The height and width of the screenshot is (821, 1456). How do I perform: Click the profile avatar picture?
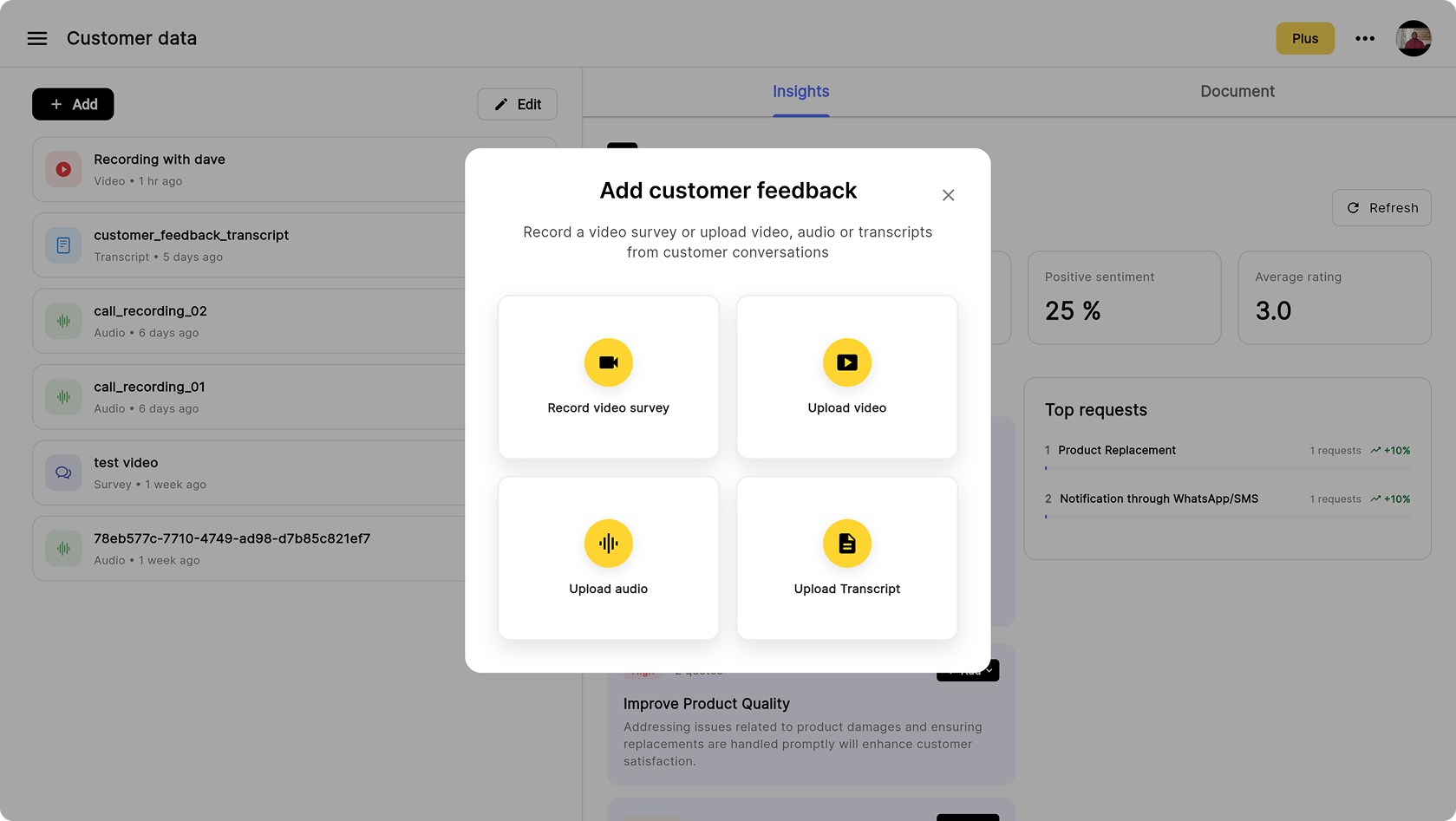coord(1414,38)
